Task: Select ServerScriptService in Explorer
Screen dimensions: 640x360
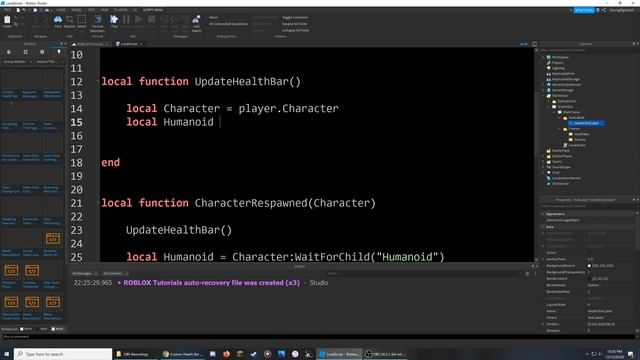Action: [566, 85]
